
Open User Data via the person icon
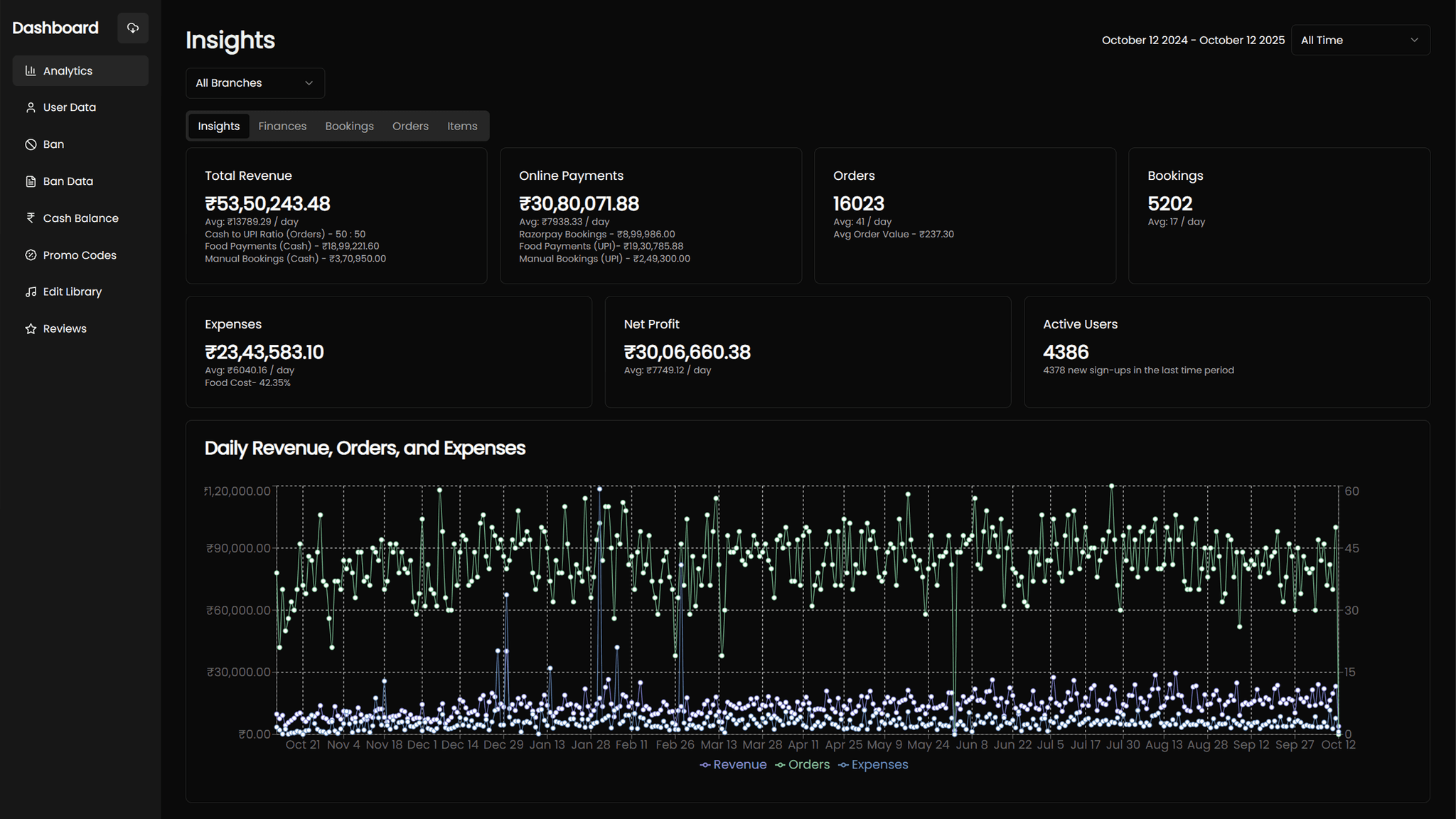coord(31,107)
